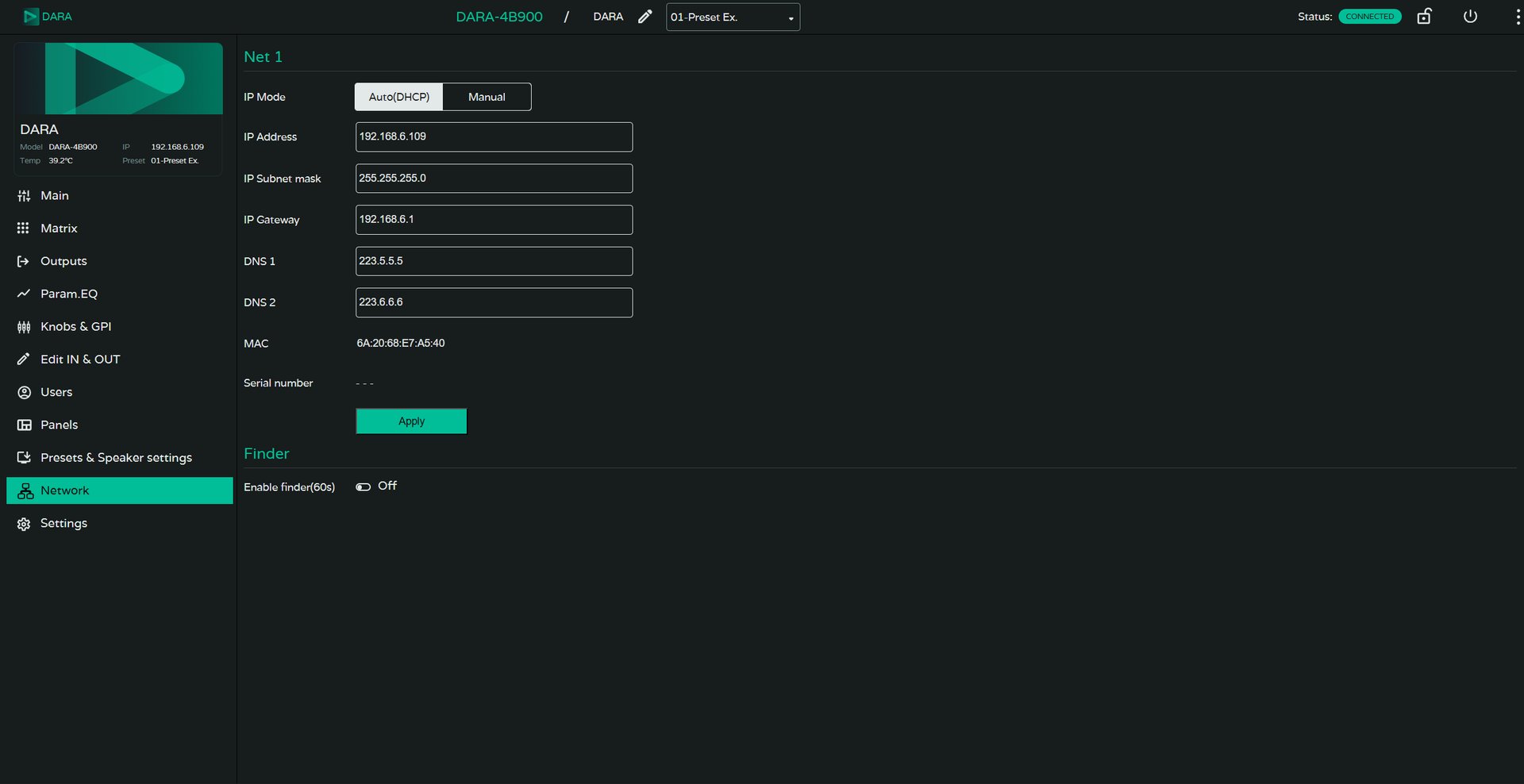The height and width of the screenshot is (784, 1524).
Task: Click the CONNECTED status badge
Action: [x=1369, y=17]
